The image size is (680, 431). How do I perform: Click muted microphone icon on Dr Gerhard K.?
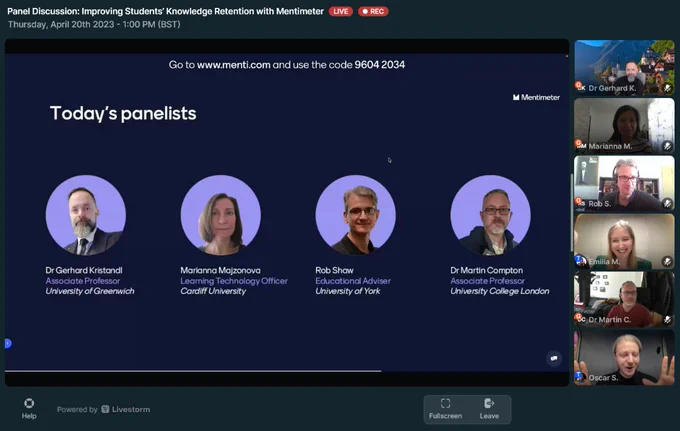667,88
